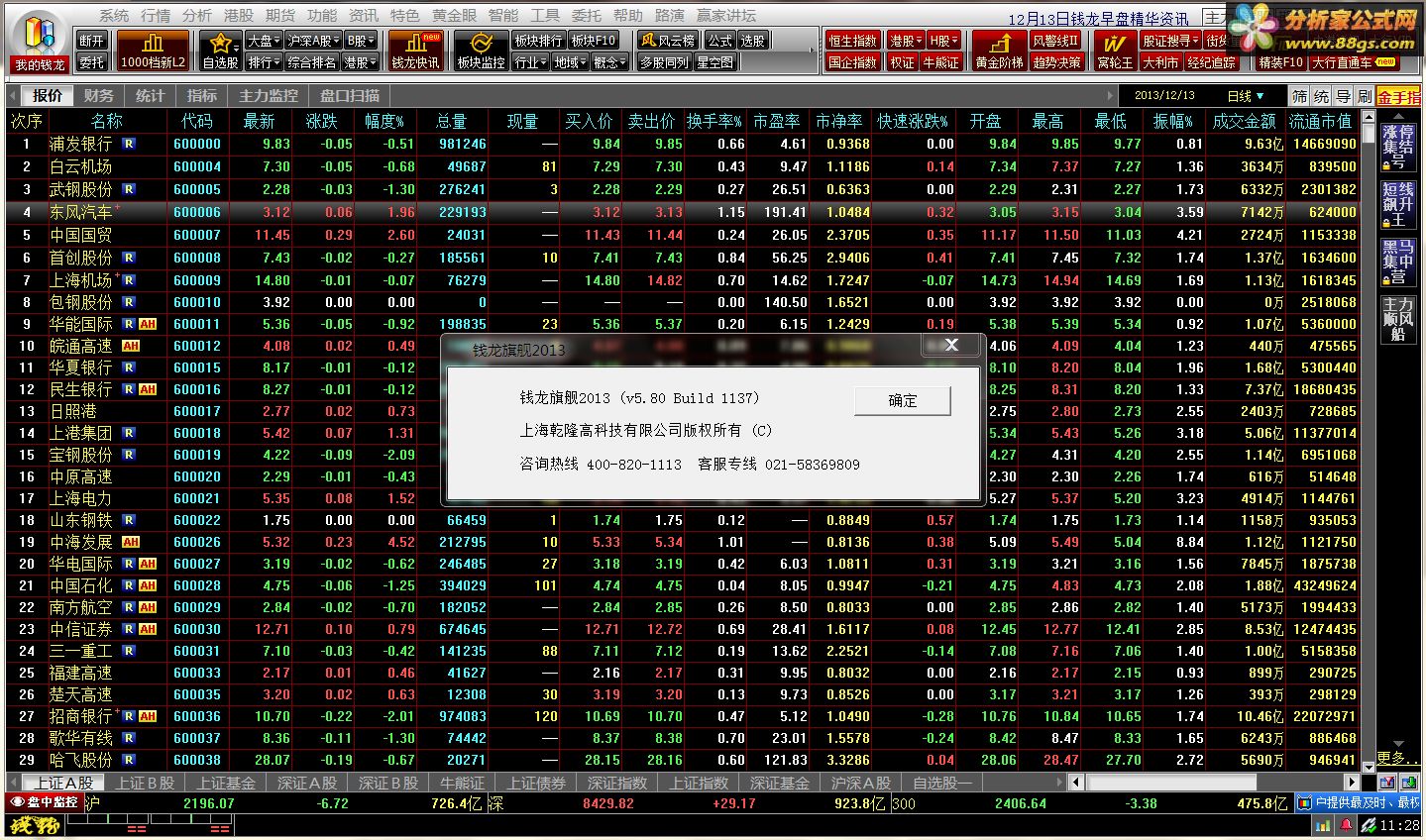Click the 断开 disconnect button
The height and width of the screenshot is (840, 1426).
point(92,41)
